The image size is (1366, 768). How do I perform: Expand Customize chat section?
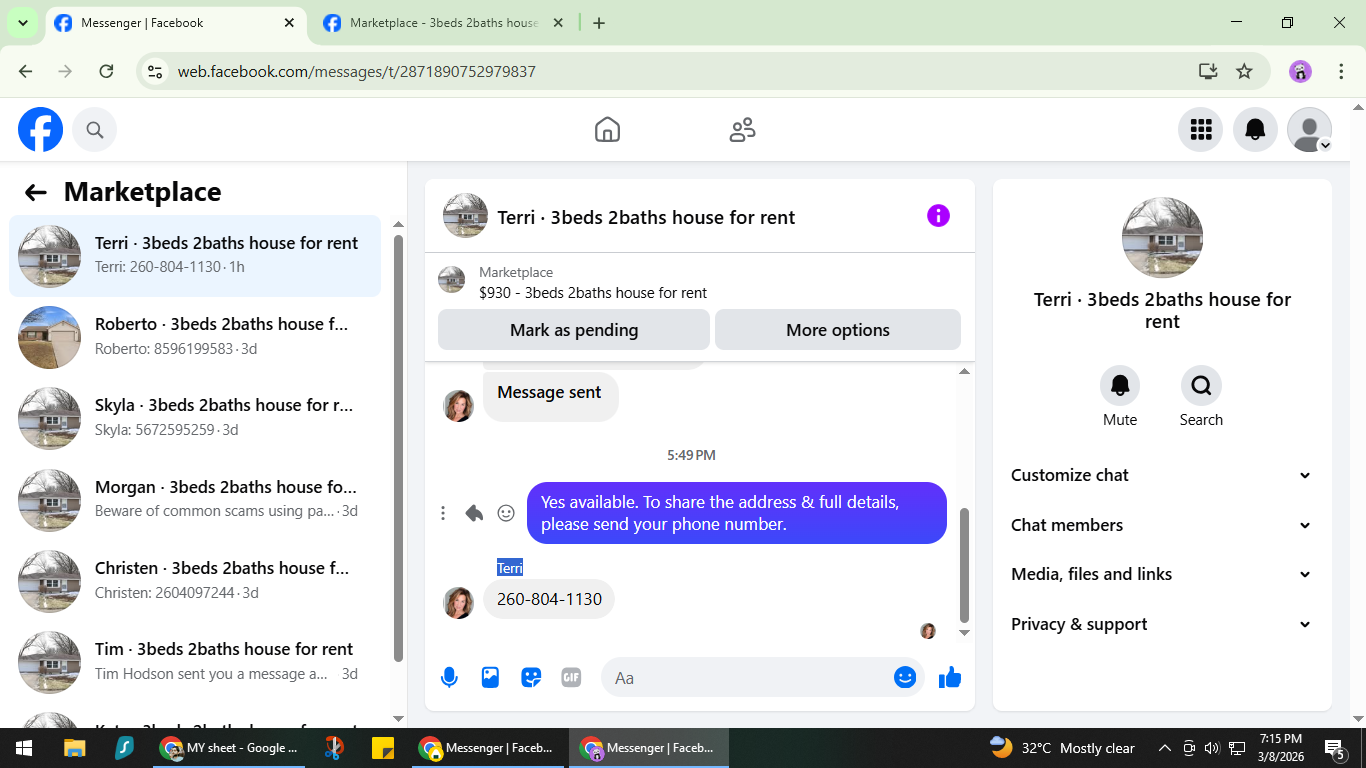click(x=1161, y=476)
